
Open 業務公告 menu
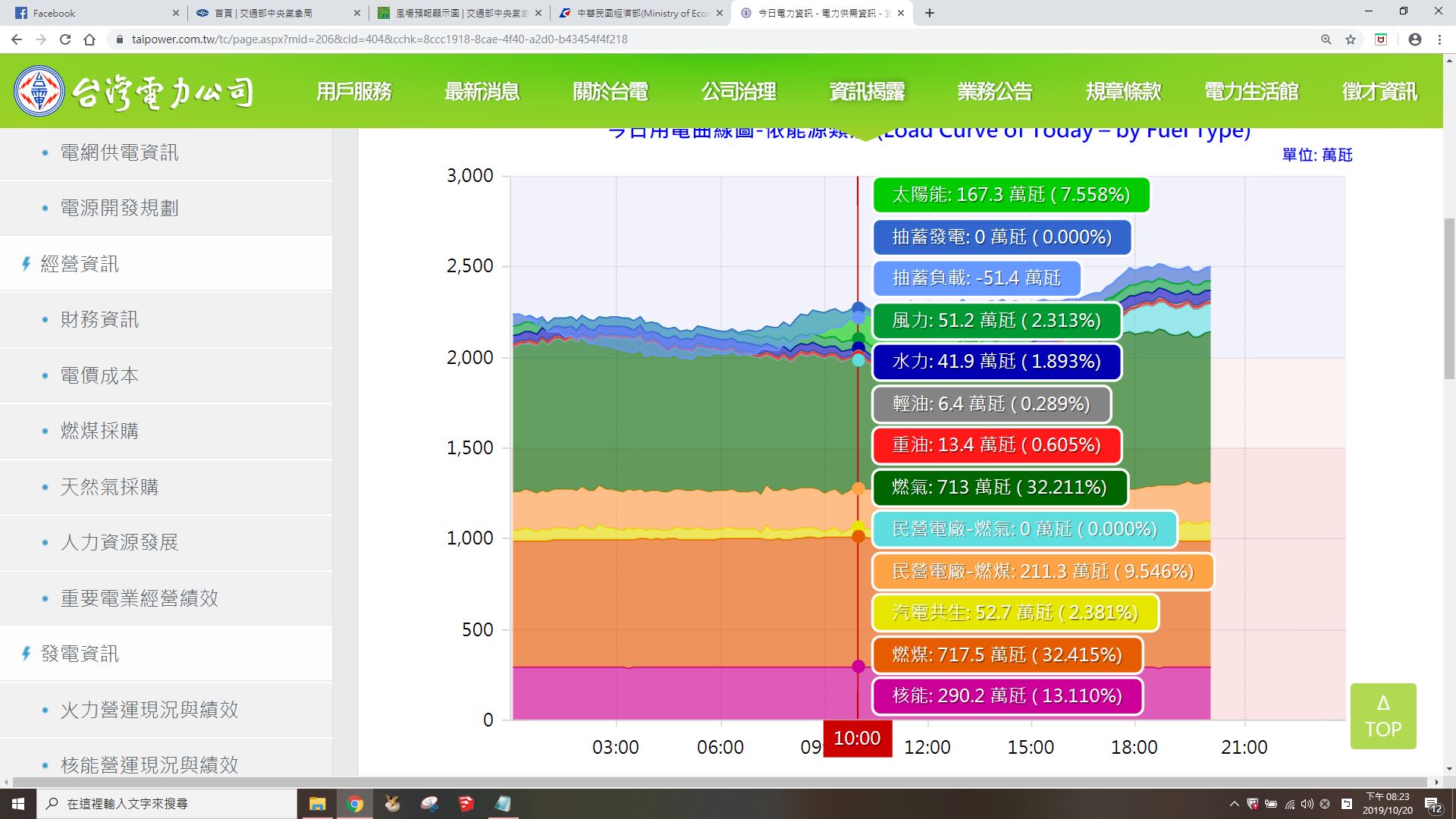[x=995, y=92]
